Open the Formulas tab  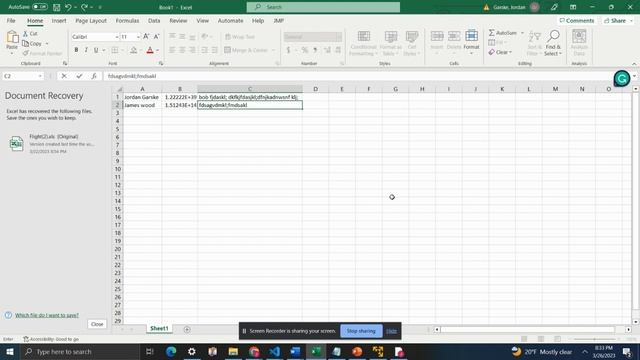click(x=127, y=20)
